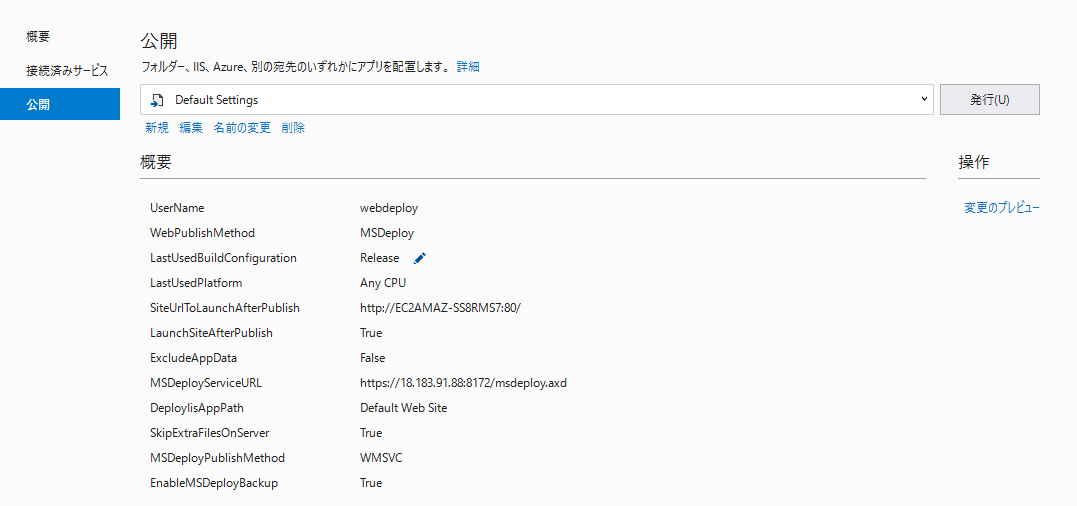1077x506 pixels.
Task: Click the 削除 delete link
Action: [293, 127]
